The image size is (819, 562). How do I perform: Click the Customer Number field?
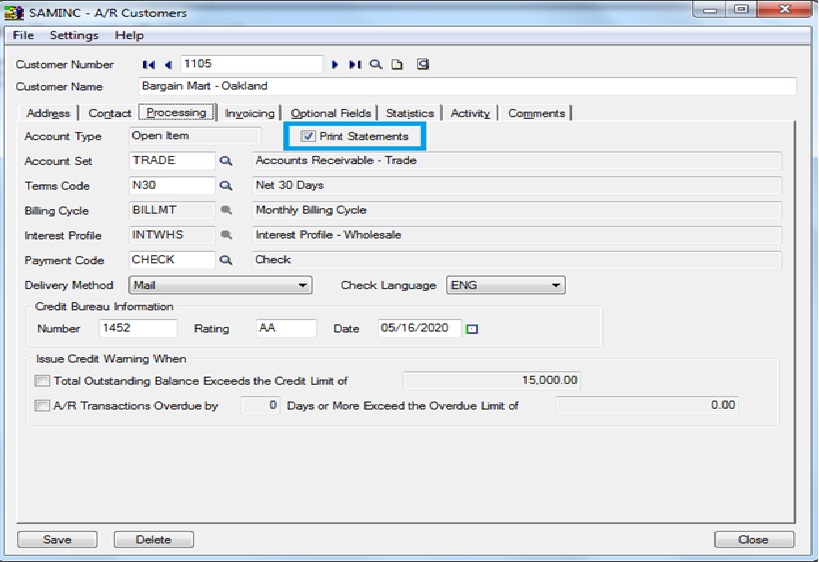(251, 64)
